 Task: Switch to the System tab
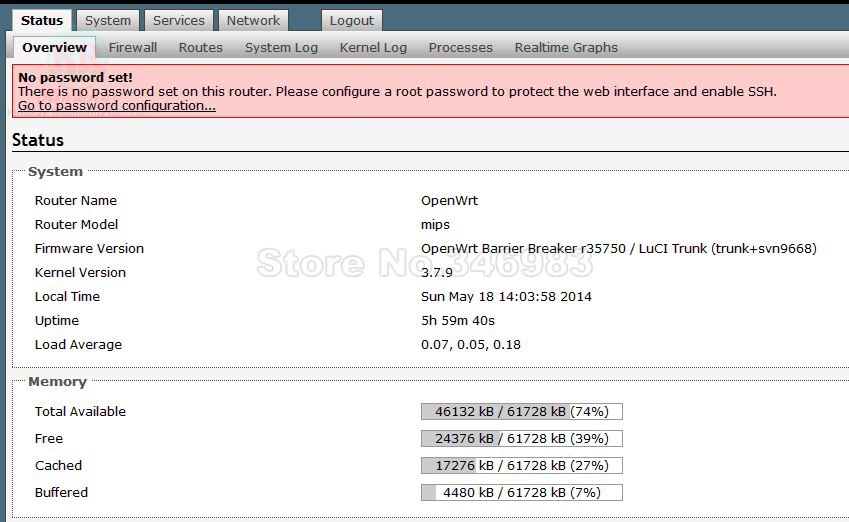(x=108, y=21)
